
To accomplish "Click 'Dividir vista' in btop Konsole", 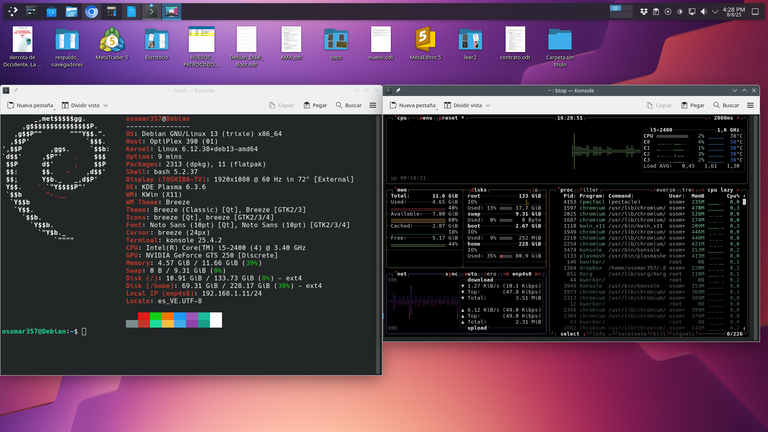I will point(463,105).
